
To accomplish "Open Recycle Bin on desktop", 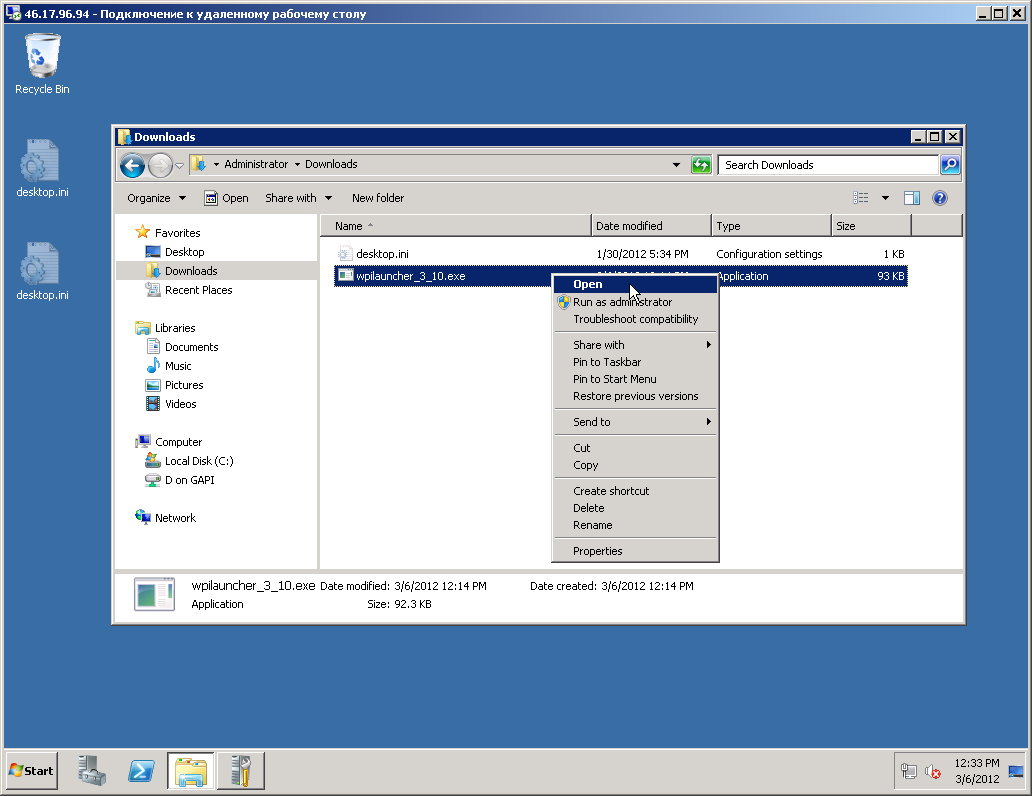I will pos(42,64).
